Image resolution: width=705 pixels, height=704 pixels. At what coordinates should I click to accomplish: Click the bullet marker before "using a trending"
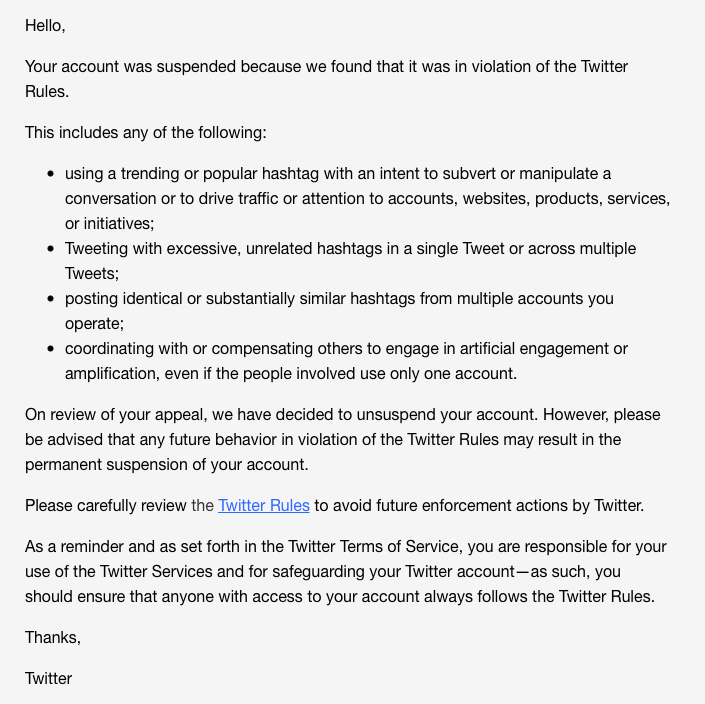pyautogui.click(x=51, y=174)
